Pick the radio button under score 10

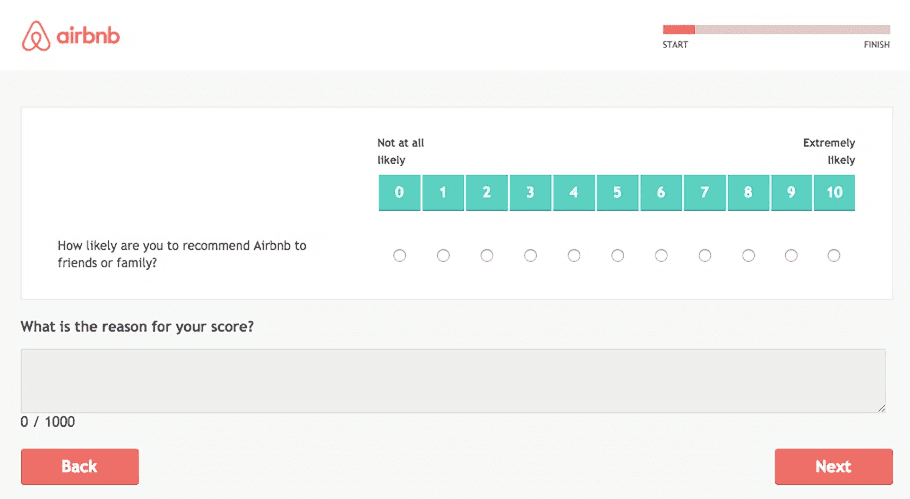pos(834,255)
